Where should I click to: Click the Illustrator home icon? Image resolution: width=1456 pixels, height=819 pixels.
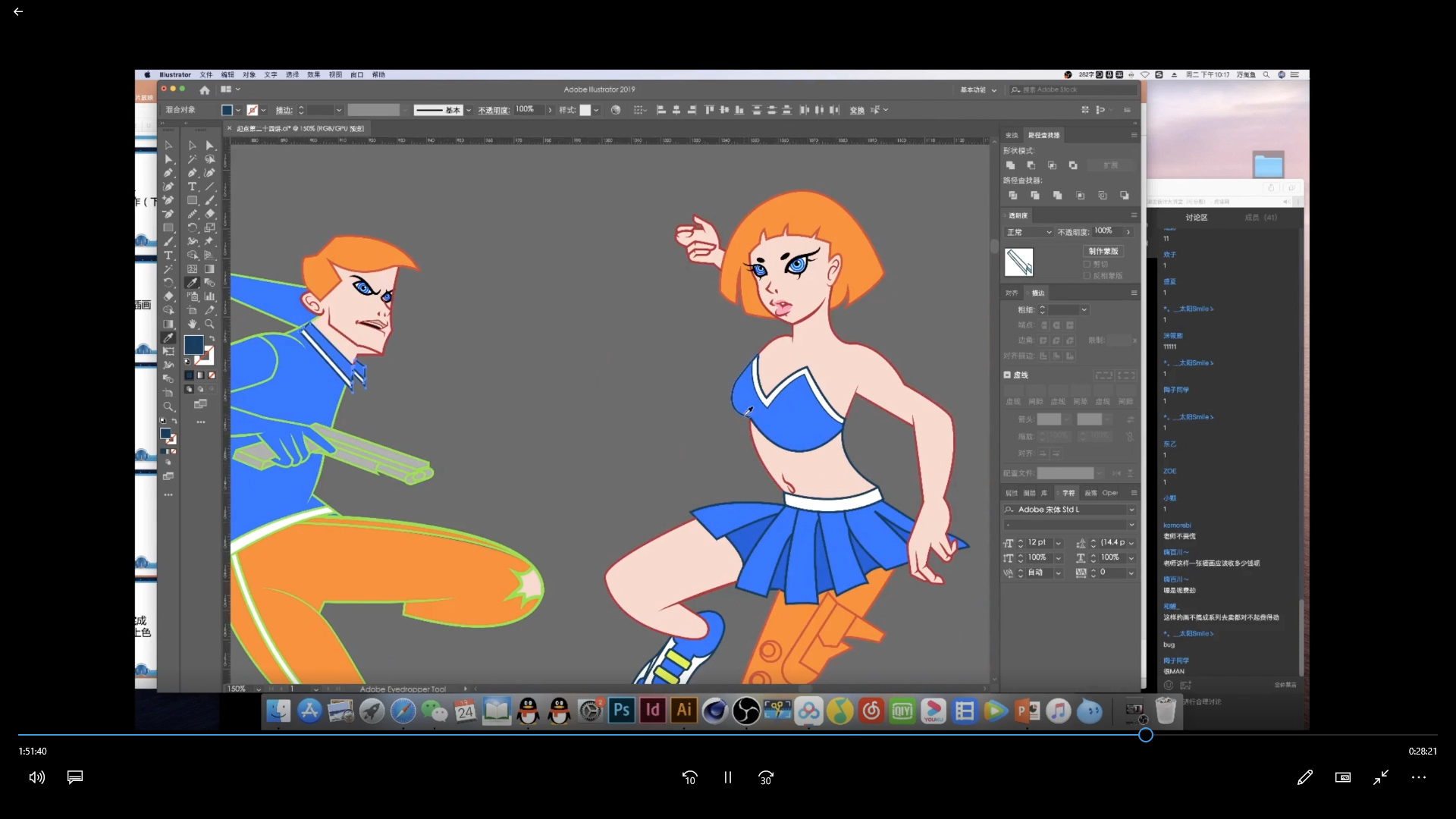(x=204, y=89)
